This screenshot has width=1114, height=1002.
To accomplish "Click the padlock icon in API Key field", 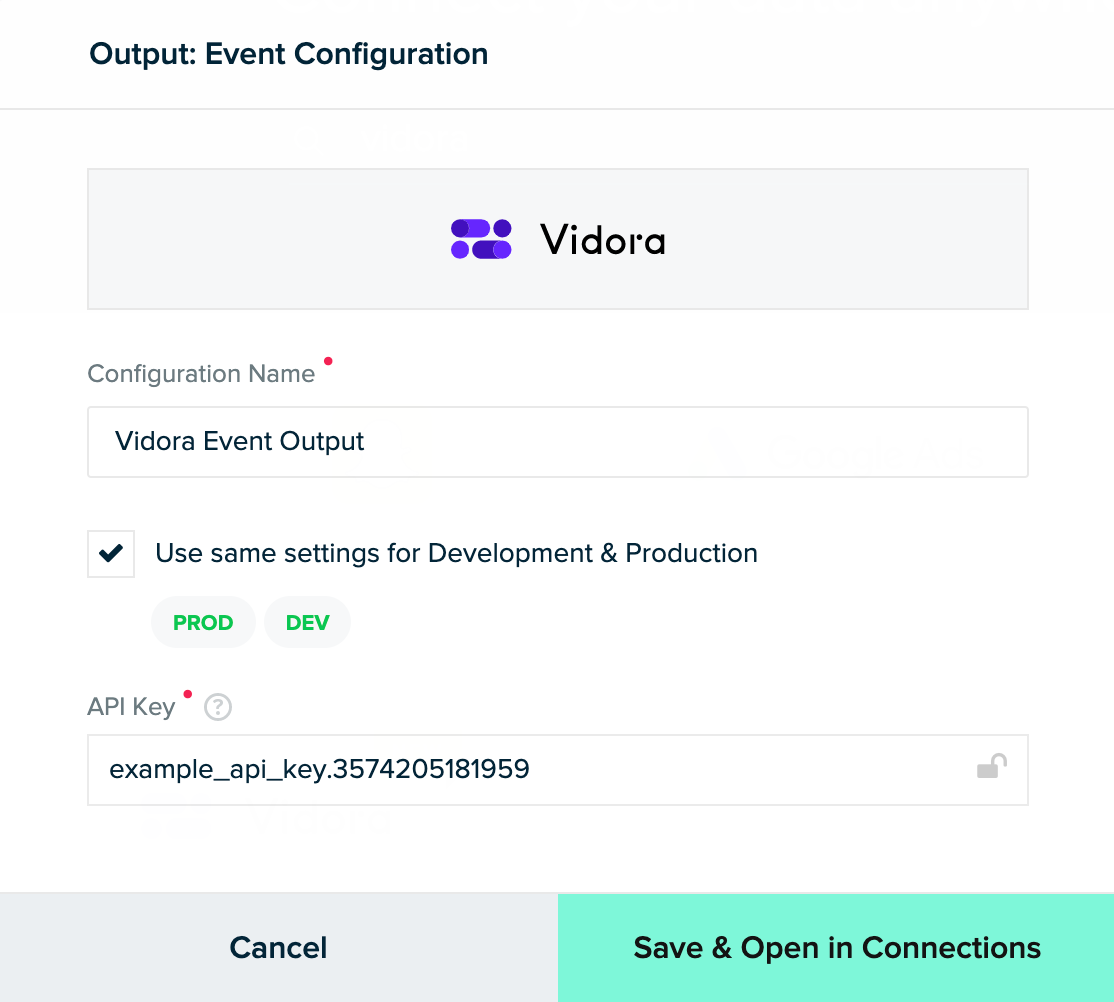I will pos(991,767).
